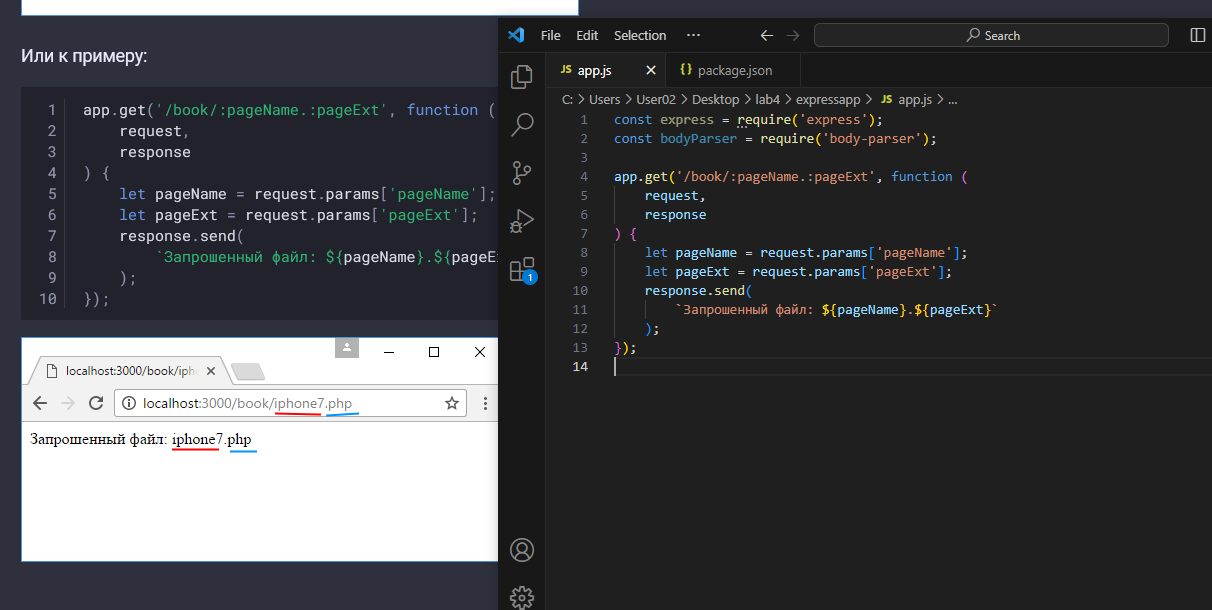Open the Run and Debug view
The width and height of the screenshot is (1212, 610).
(522, 221)
